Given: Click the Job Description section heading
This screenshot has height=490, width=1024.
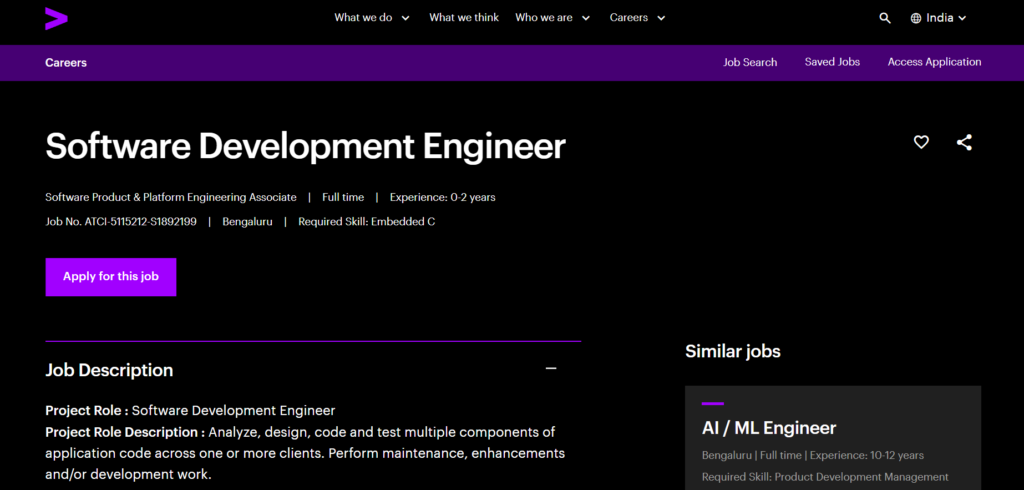Looking at the screenshot, I should click(x=109, y=370).
